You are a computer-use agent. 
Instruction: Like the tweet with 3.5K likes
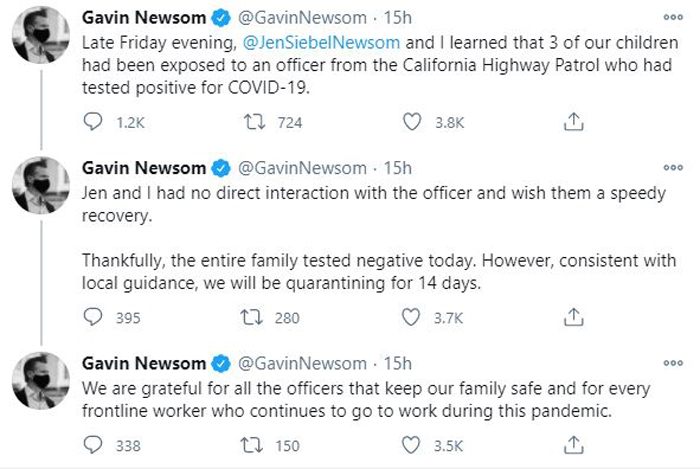(x=411, y=445)
